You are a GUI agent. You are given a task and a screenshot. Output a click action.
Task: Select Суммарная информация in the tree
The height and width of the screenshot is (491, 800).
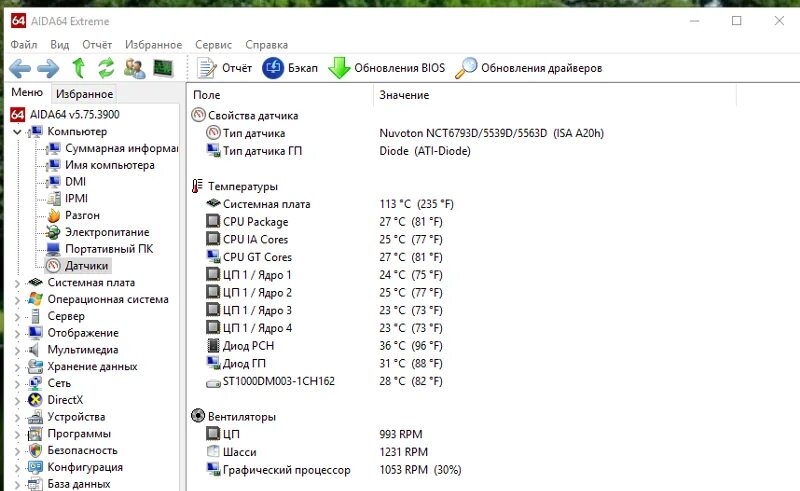click(121, 148)
